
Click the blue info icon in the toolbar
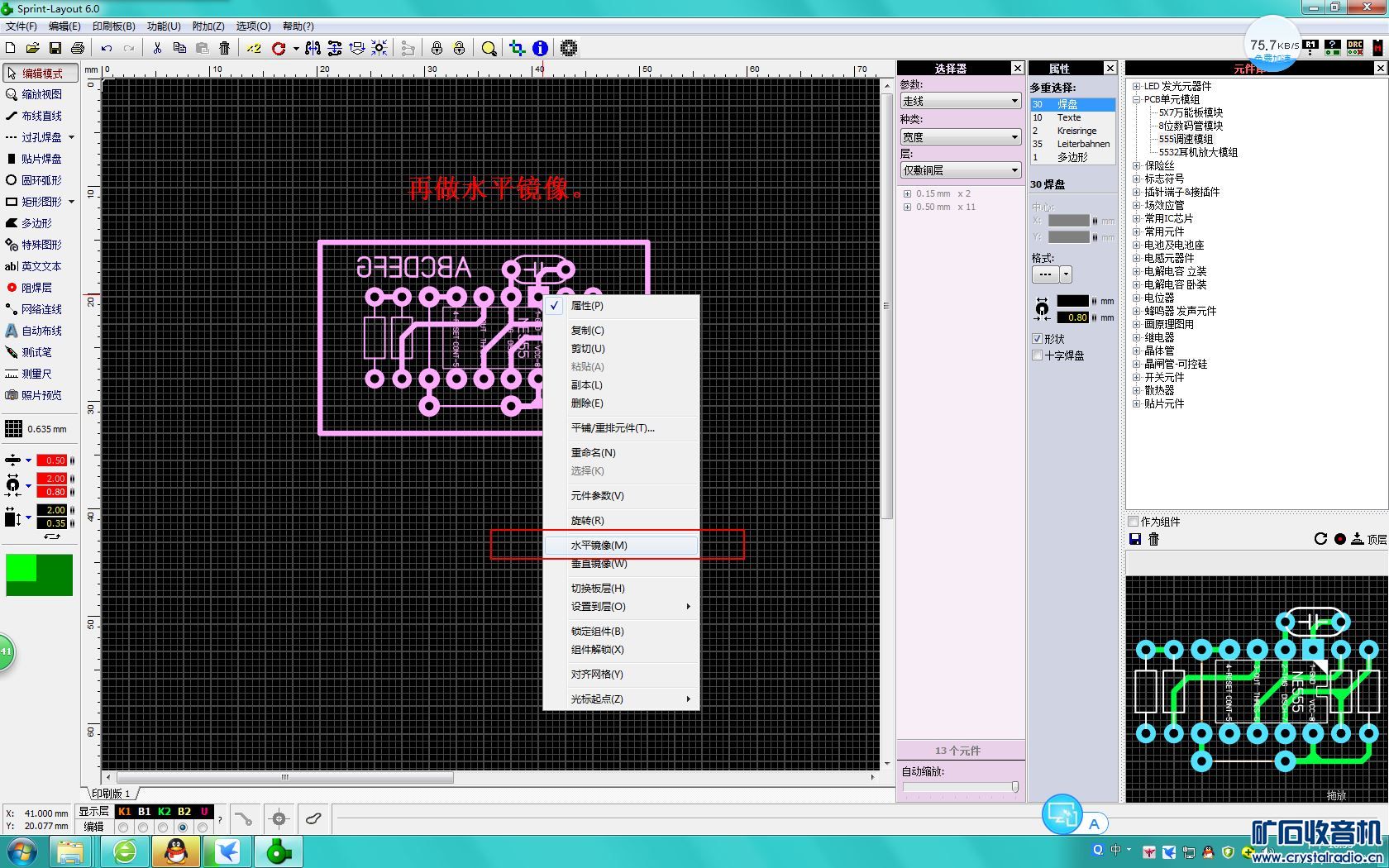(x=540, y=48)
